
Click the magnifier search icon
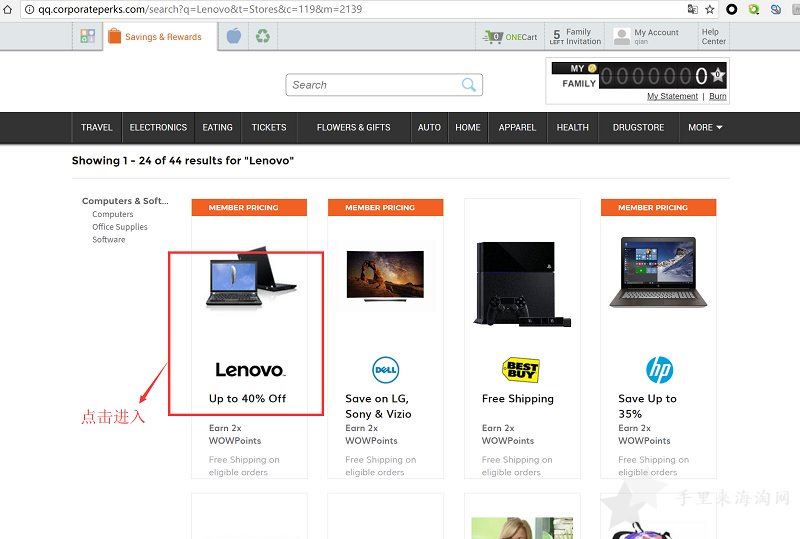pyautogui.click(x=469, y=85)
